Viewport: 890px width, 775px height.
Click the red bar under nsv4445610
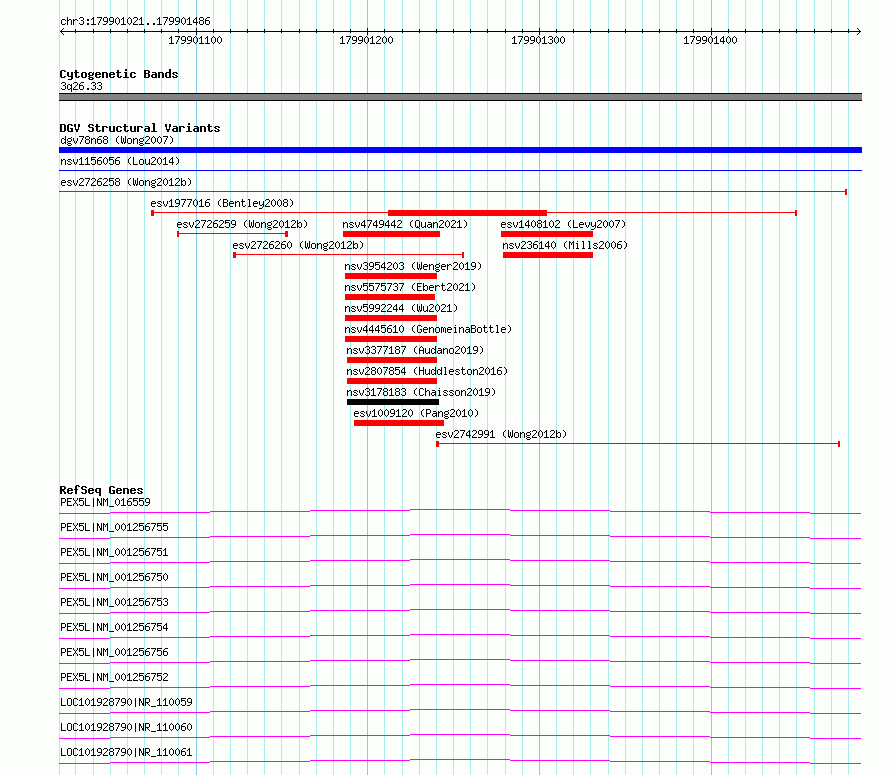pyautogui.click(x=391, y=339)
